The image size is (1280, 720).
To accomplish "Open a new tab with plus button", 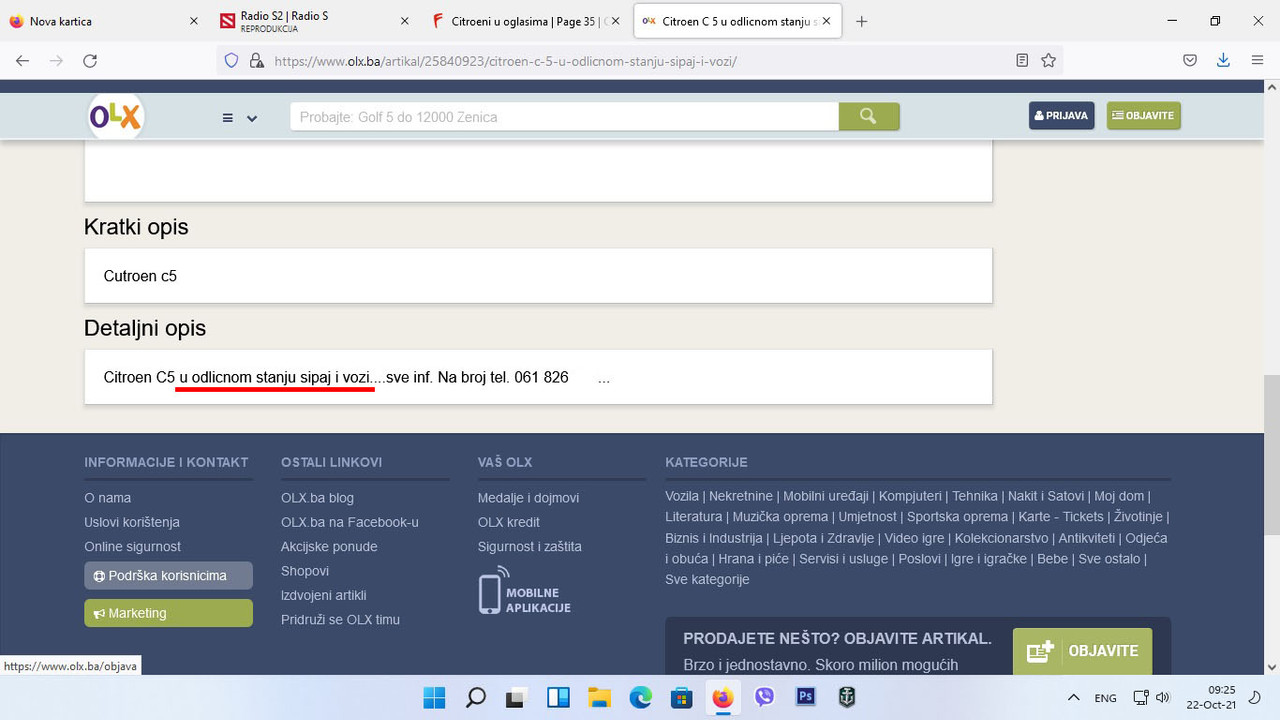I will click(x=862, y=21).
